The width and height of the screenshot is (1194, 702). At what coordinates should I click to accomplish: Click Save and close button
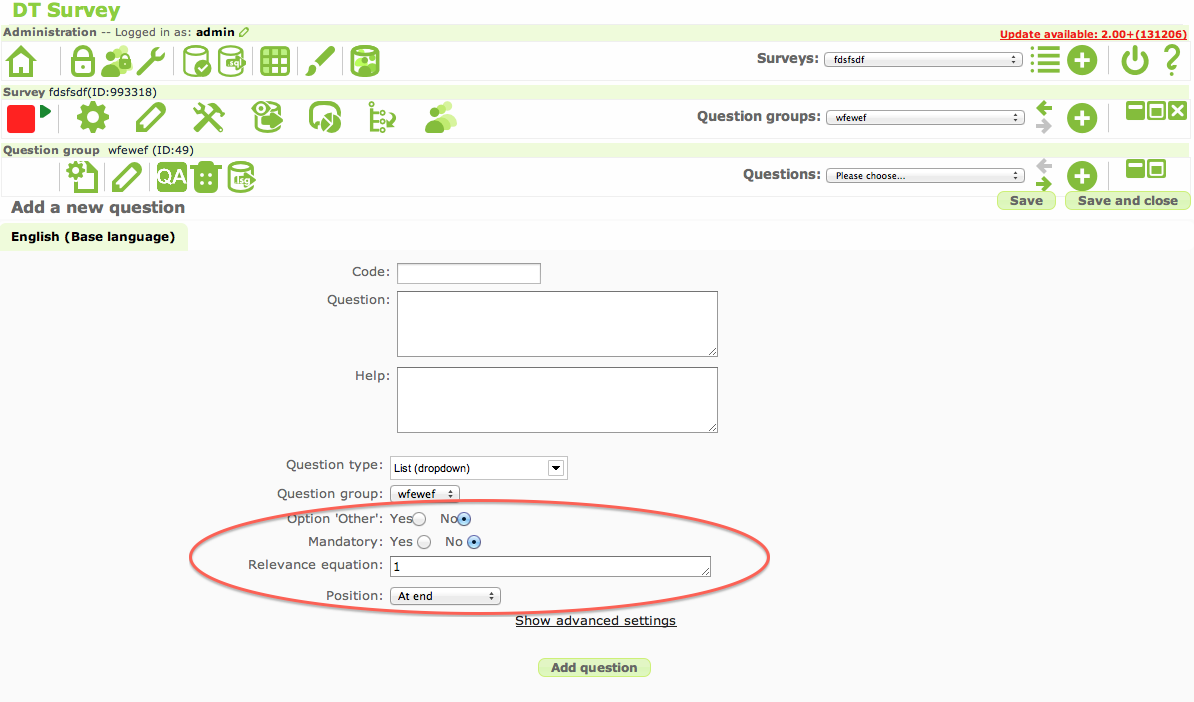(1127, 200)
